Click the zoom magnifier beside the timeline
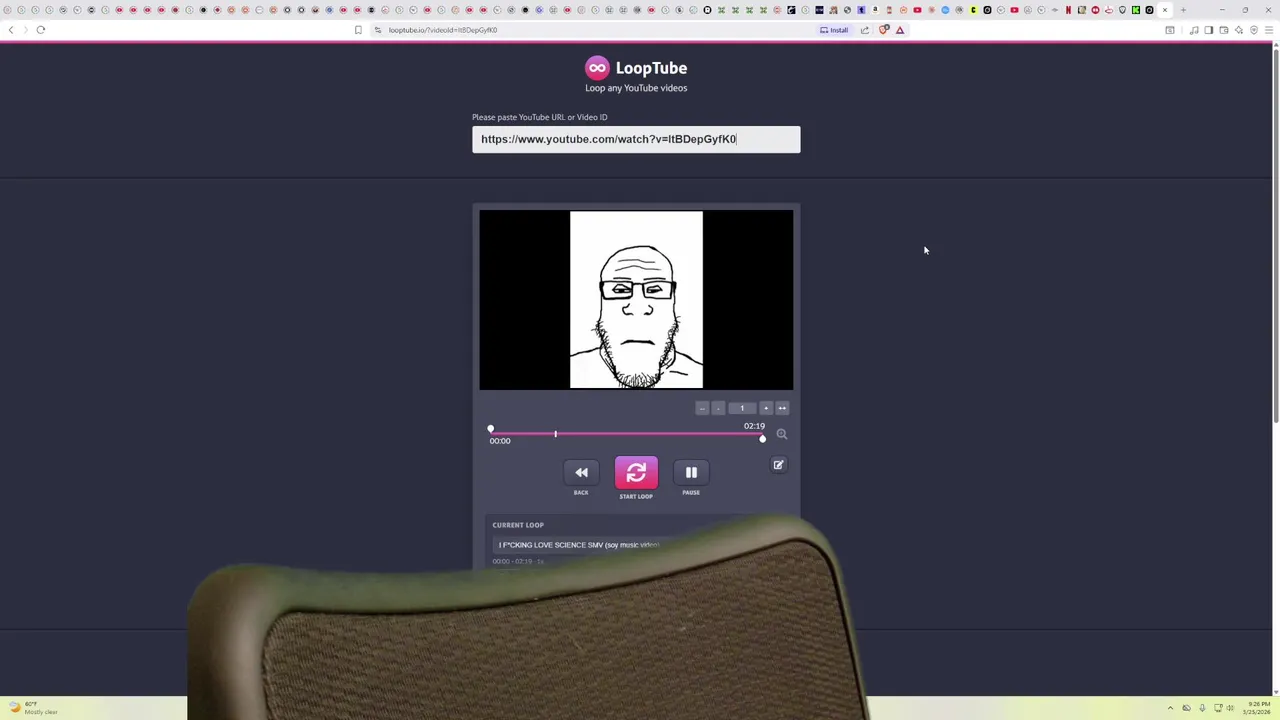1280x720 pixels. pos(782,434)
